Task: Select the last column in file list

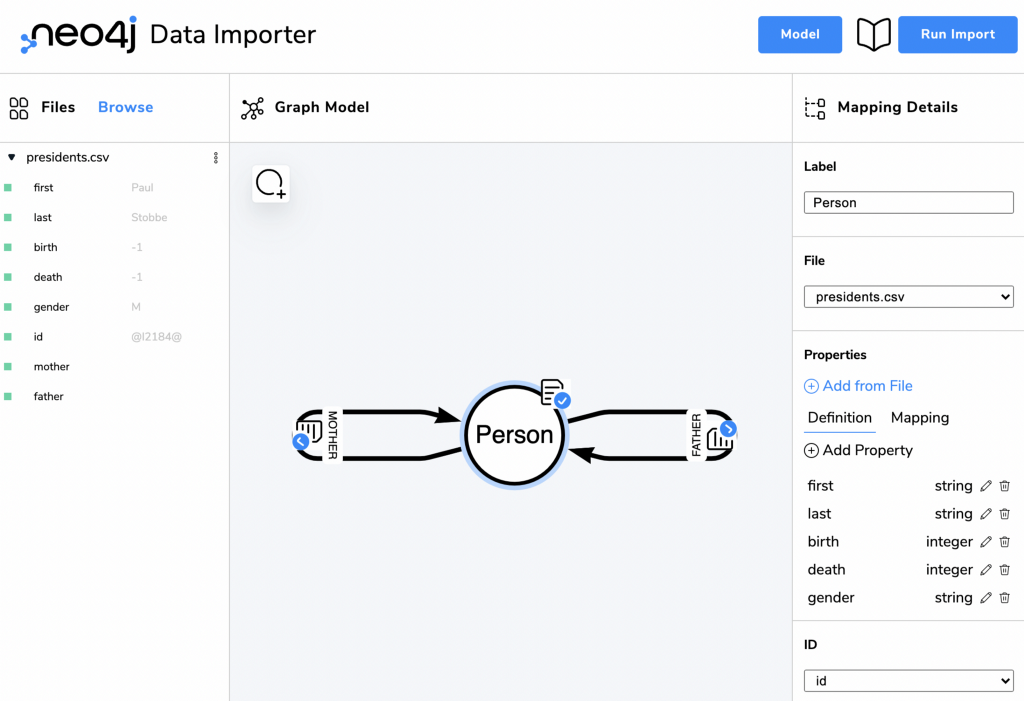Action: tap(42, 218)
